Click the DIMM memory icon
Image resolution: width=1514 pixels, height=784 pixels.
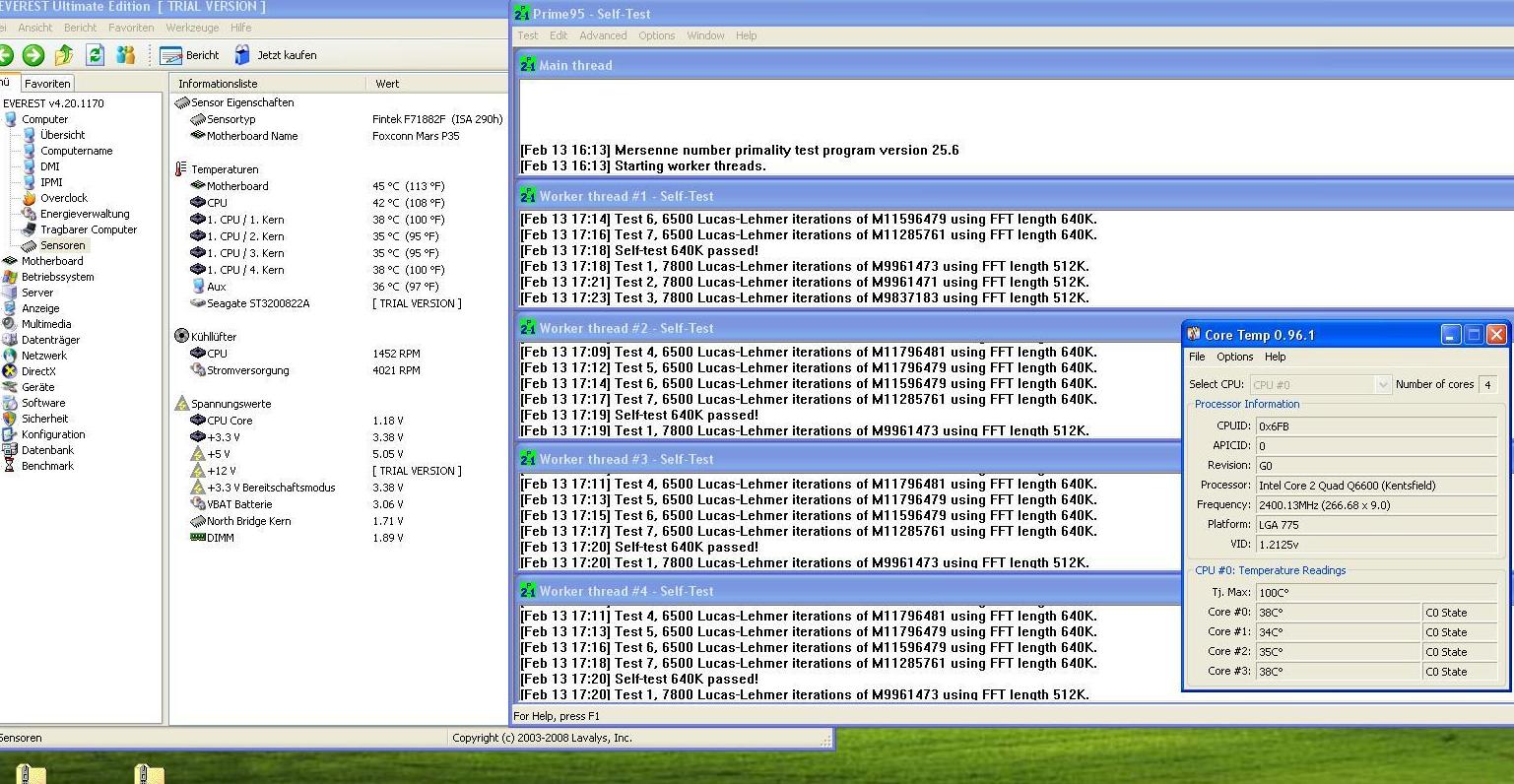pyautogui.click(x=197, y=538)
